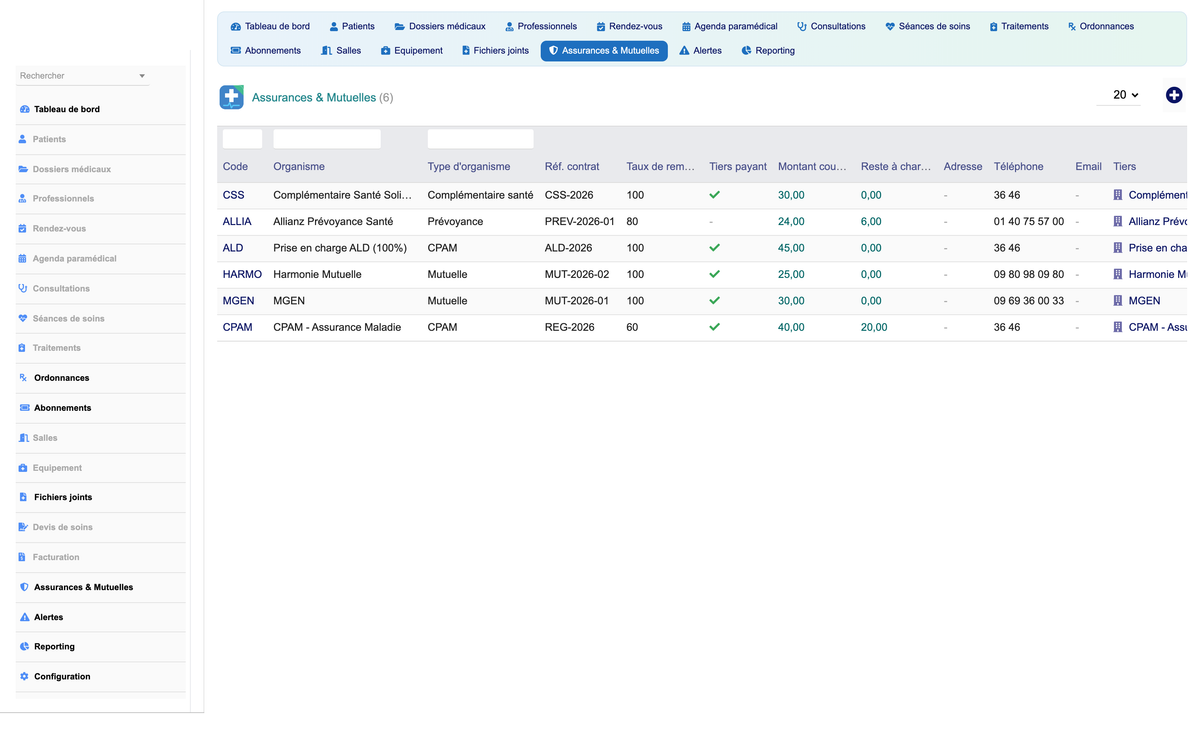Image resolution: width=1200 pixels, height=743 pixels.
Task: Click the sidebar Assurances & Mutuelles shield icon
Action: tap(24, 587)
